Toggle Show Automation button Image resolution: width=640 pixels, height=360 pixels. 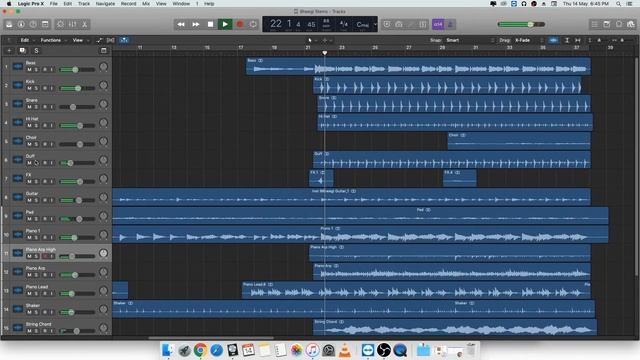pyautogui.click(x=99, y=40)
